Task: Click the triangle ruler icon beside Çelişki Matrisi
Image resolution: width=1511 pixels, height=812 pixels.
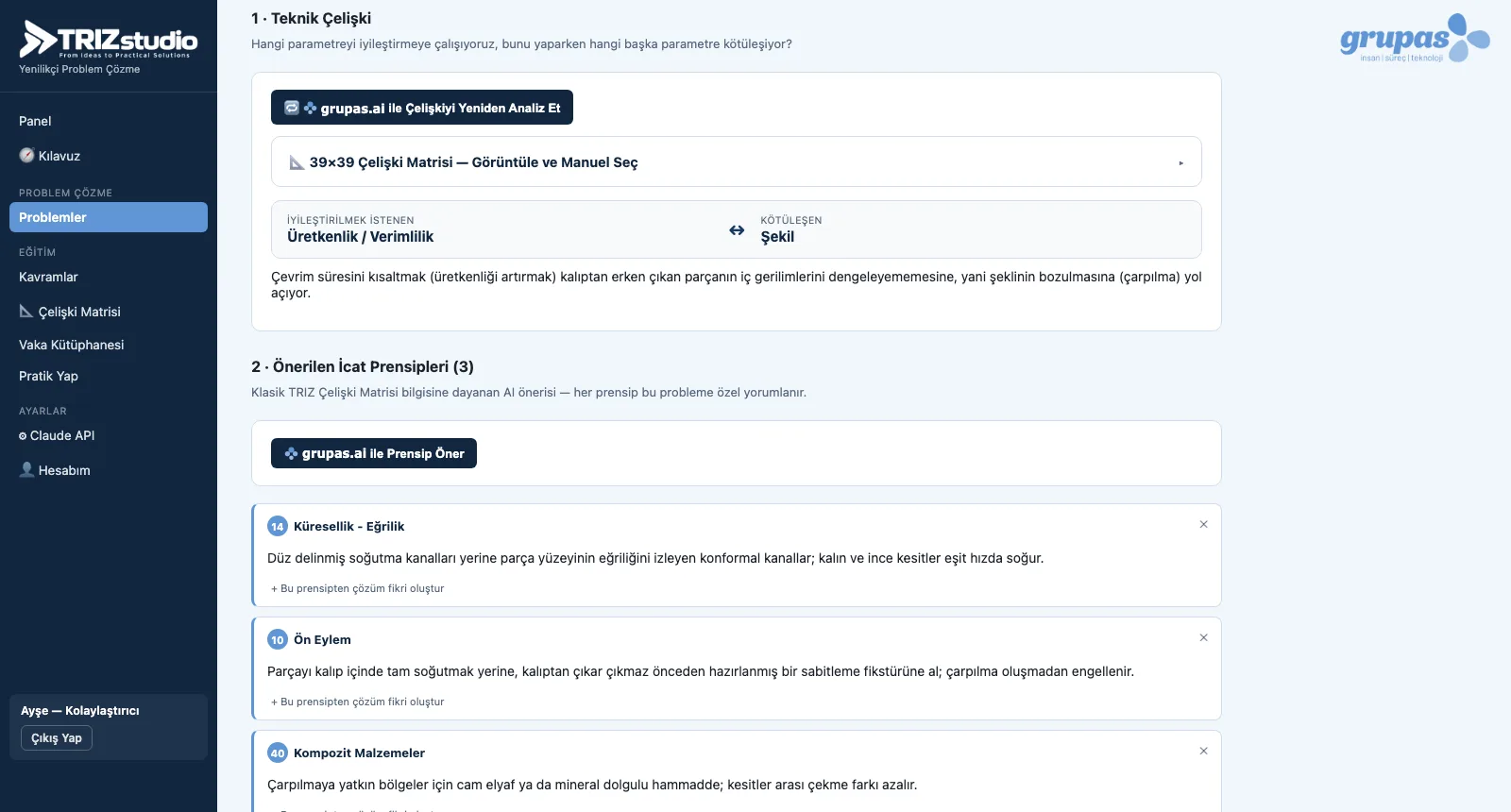Action: point(26,312)
